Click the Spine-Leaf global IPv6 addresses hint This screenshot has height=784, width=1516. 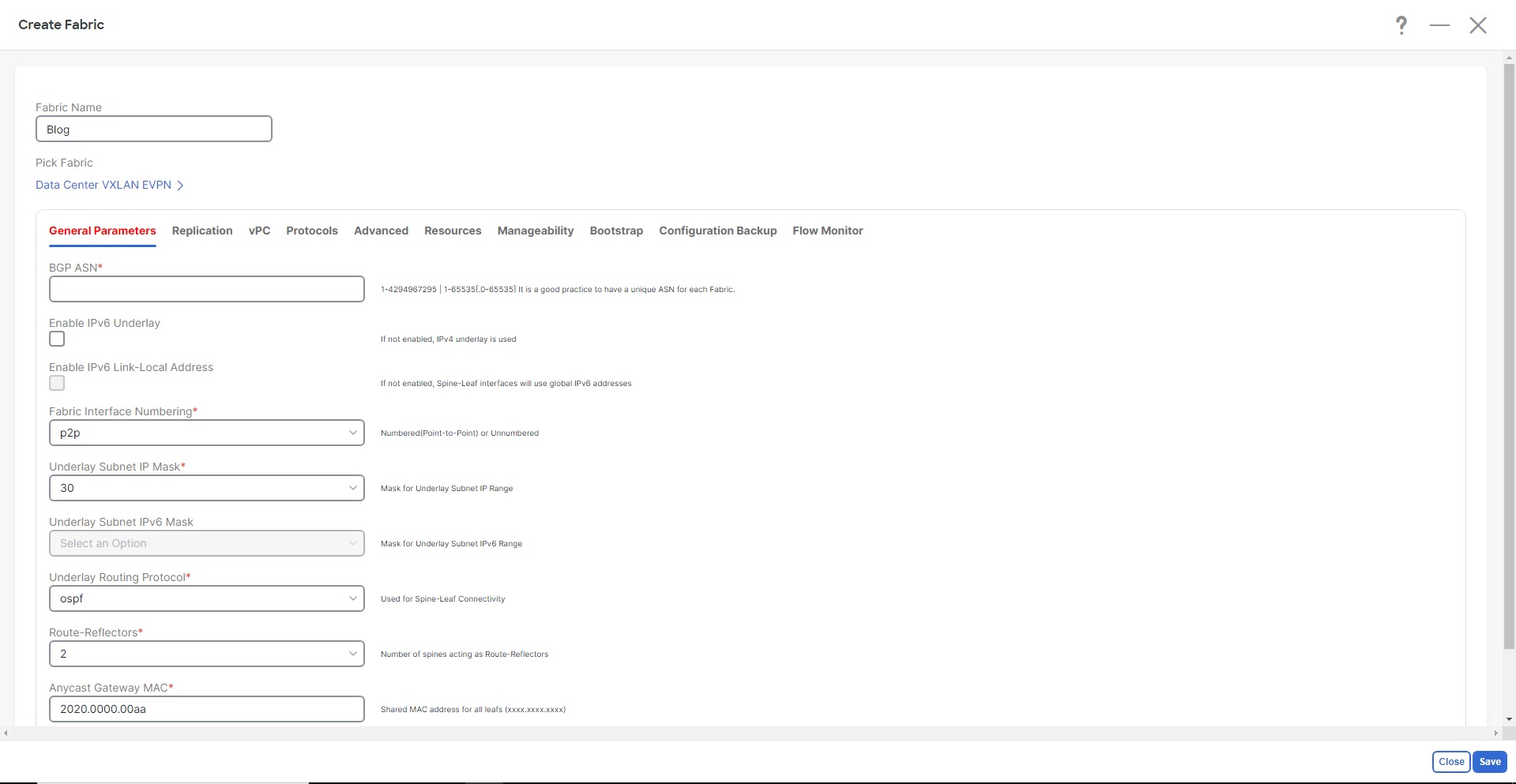pos(506,384)
